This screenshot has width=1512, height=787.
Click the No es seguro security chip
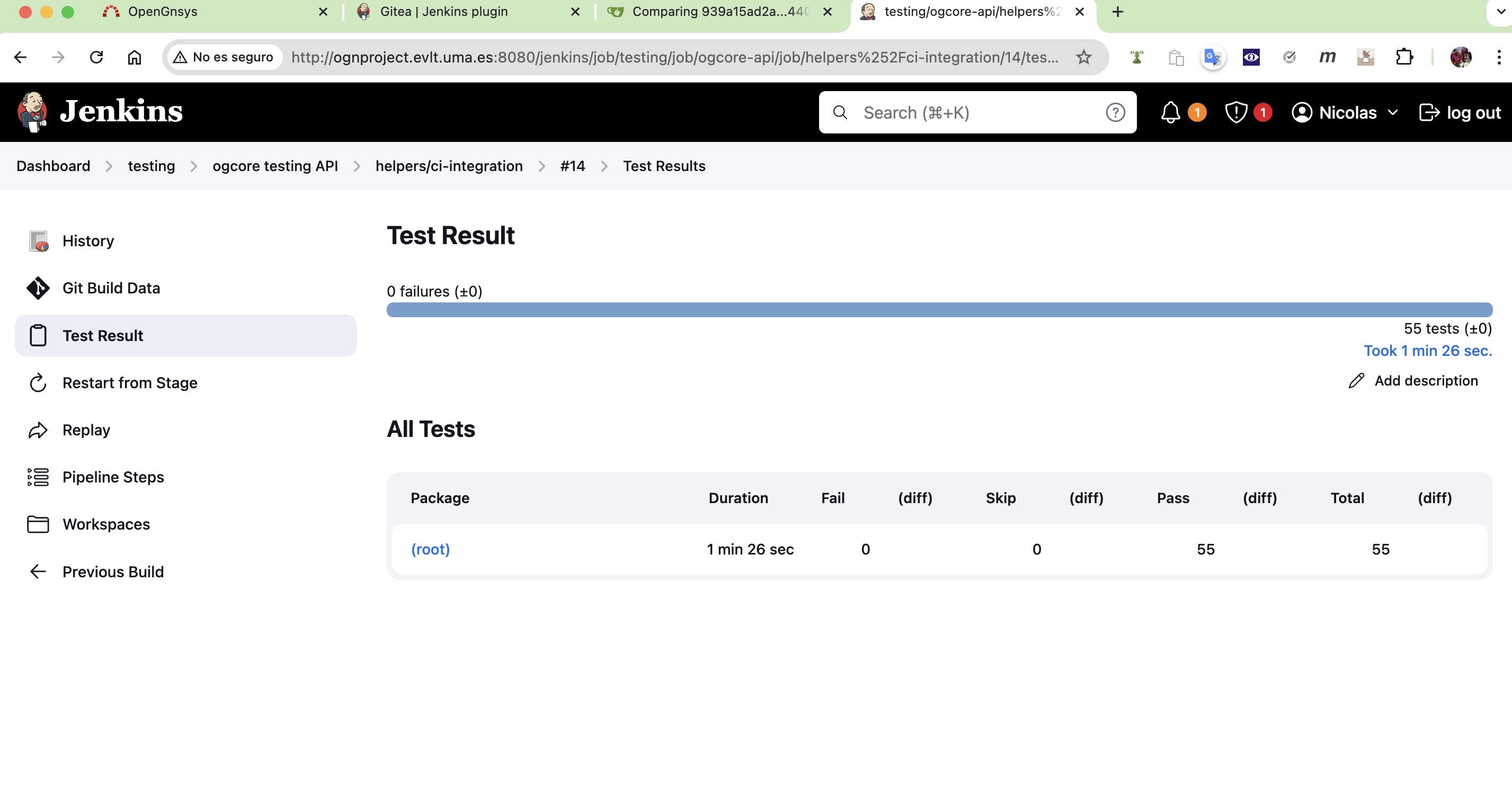(224, 58)
